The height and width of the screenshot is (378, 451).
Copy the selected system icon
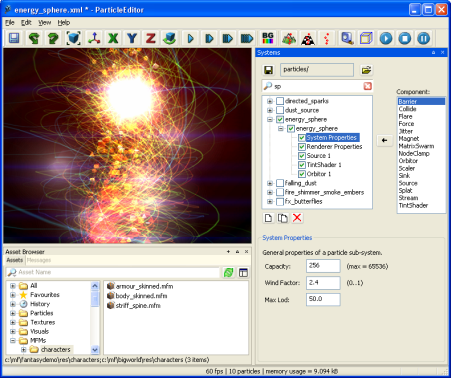pyautogui.click(x=283, y=218)
